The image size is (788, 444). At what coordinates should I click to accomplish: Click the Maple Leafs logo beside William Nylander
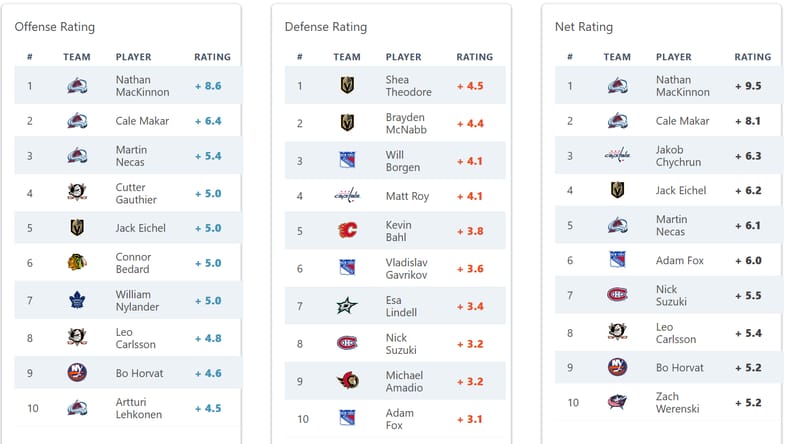pos(77,300)
